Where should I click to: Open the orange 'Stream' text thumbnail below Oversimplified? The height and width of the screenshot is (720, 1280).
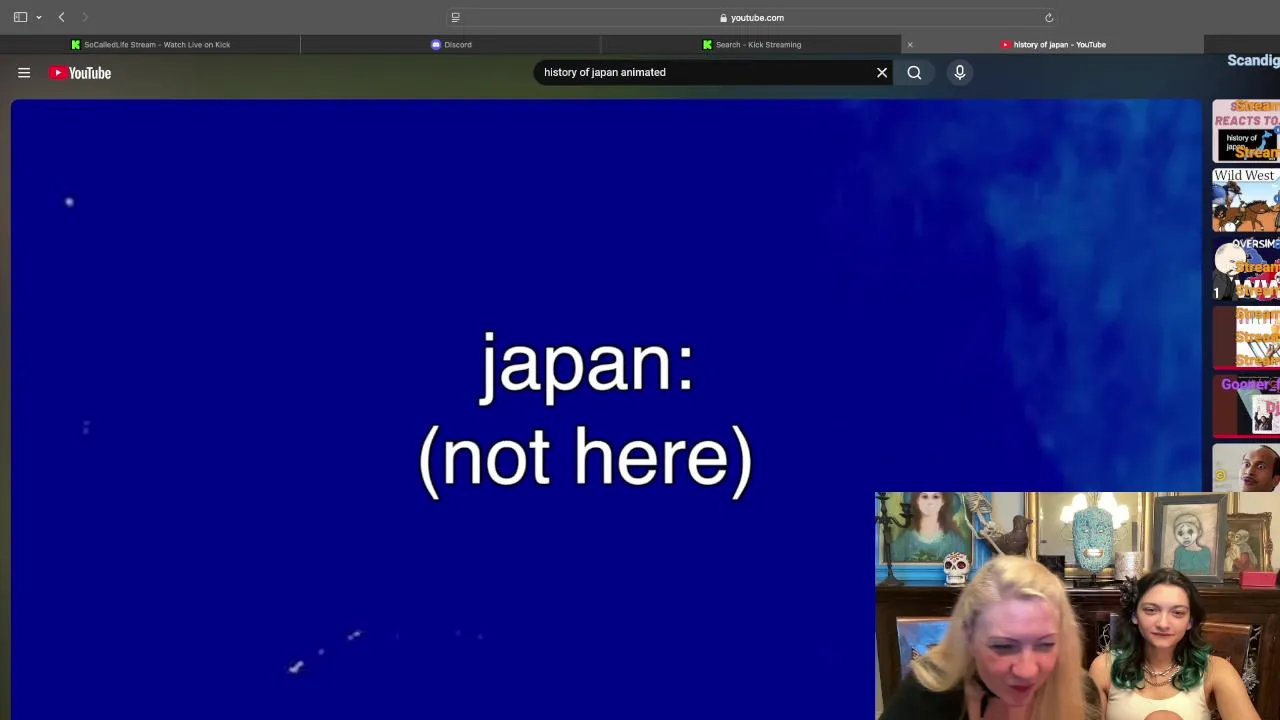[1246, 338]
